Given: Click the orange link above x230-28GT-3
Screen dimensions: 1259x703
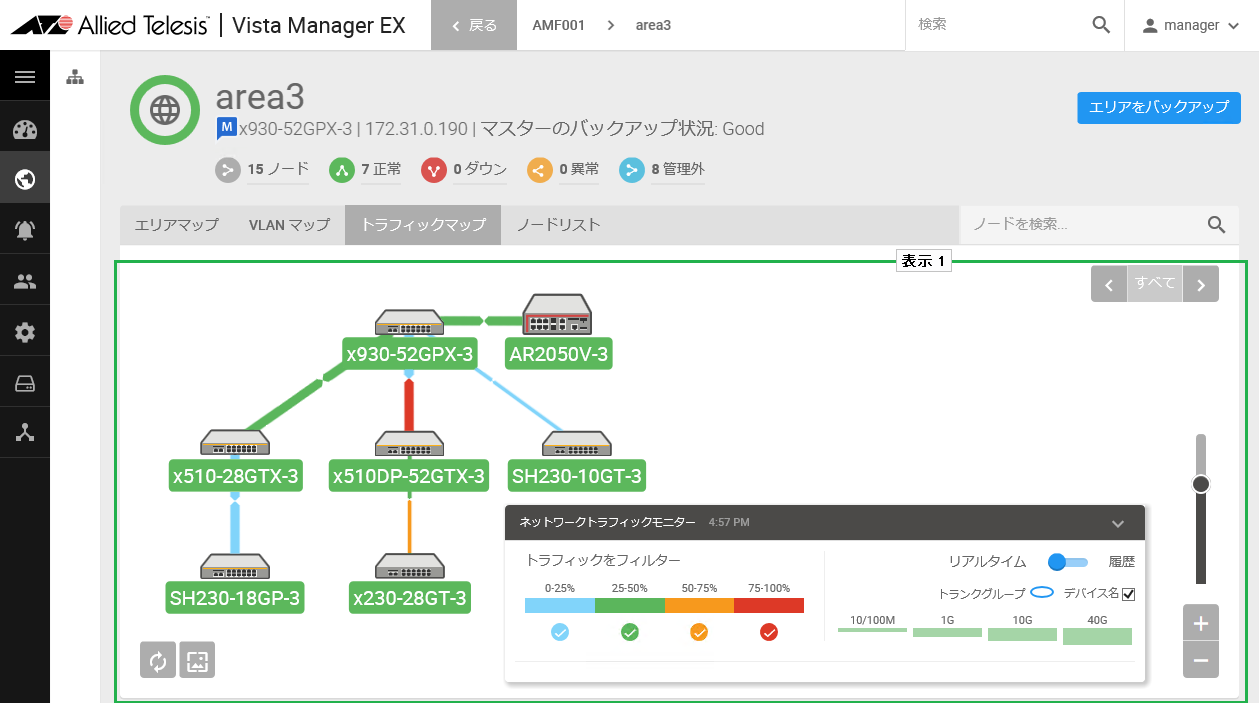Looking at the screenshot, I should point(409,525).
